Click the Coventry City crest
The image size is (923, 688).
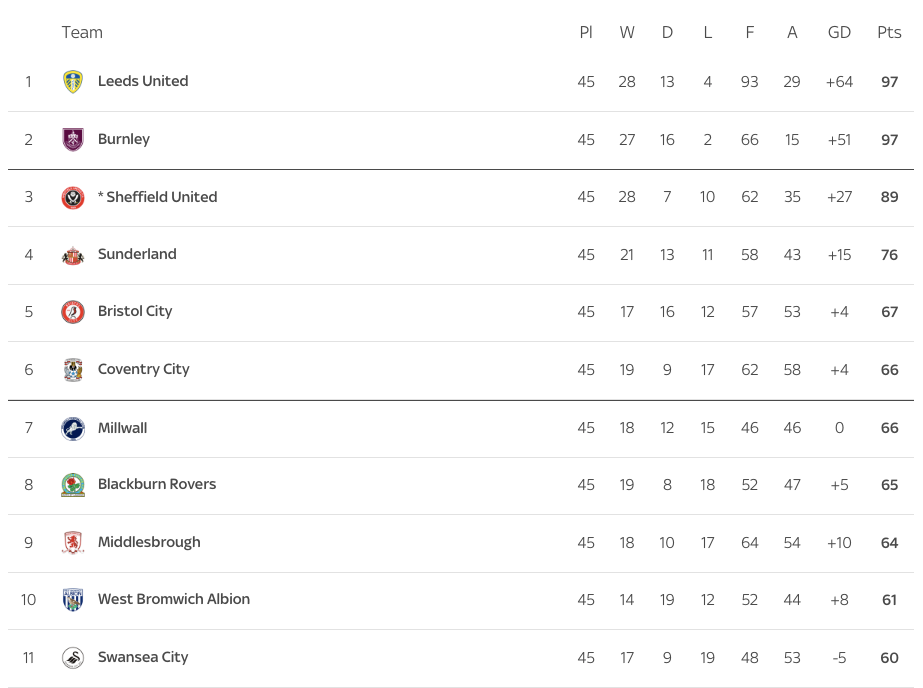coord(73,370)
